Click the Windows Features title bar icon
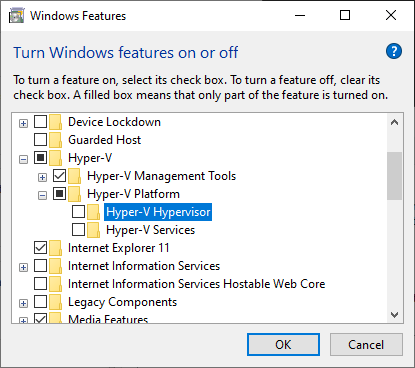Viewport: 415px width, 368px height. pos(17,16)
